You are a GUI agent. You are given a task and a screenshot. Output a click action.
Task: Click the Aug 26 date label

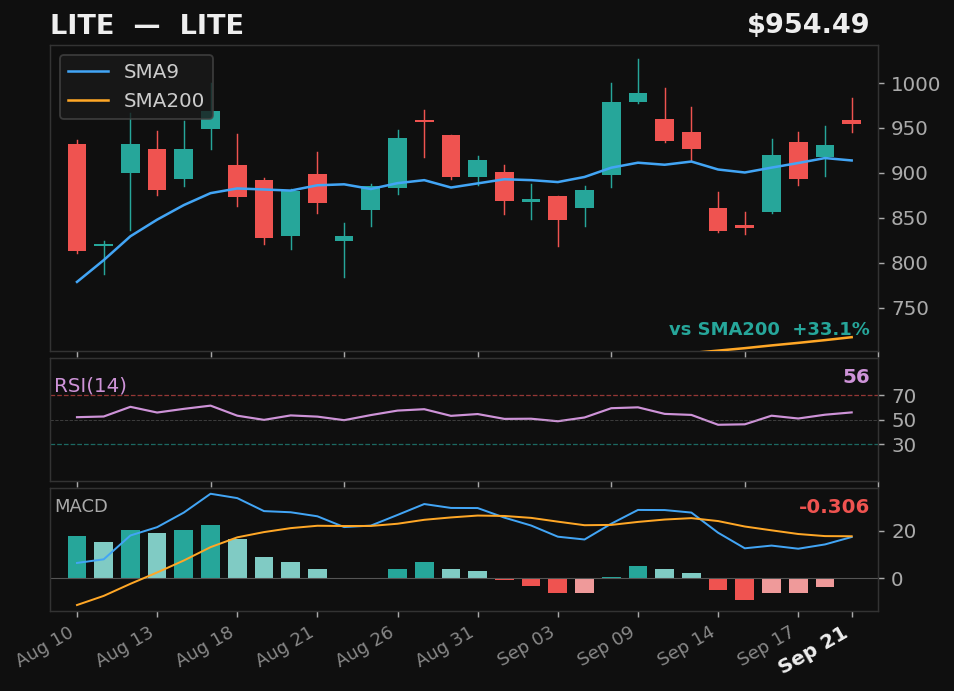366,646
